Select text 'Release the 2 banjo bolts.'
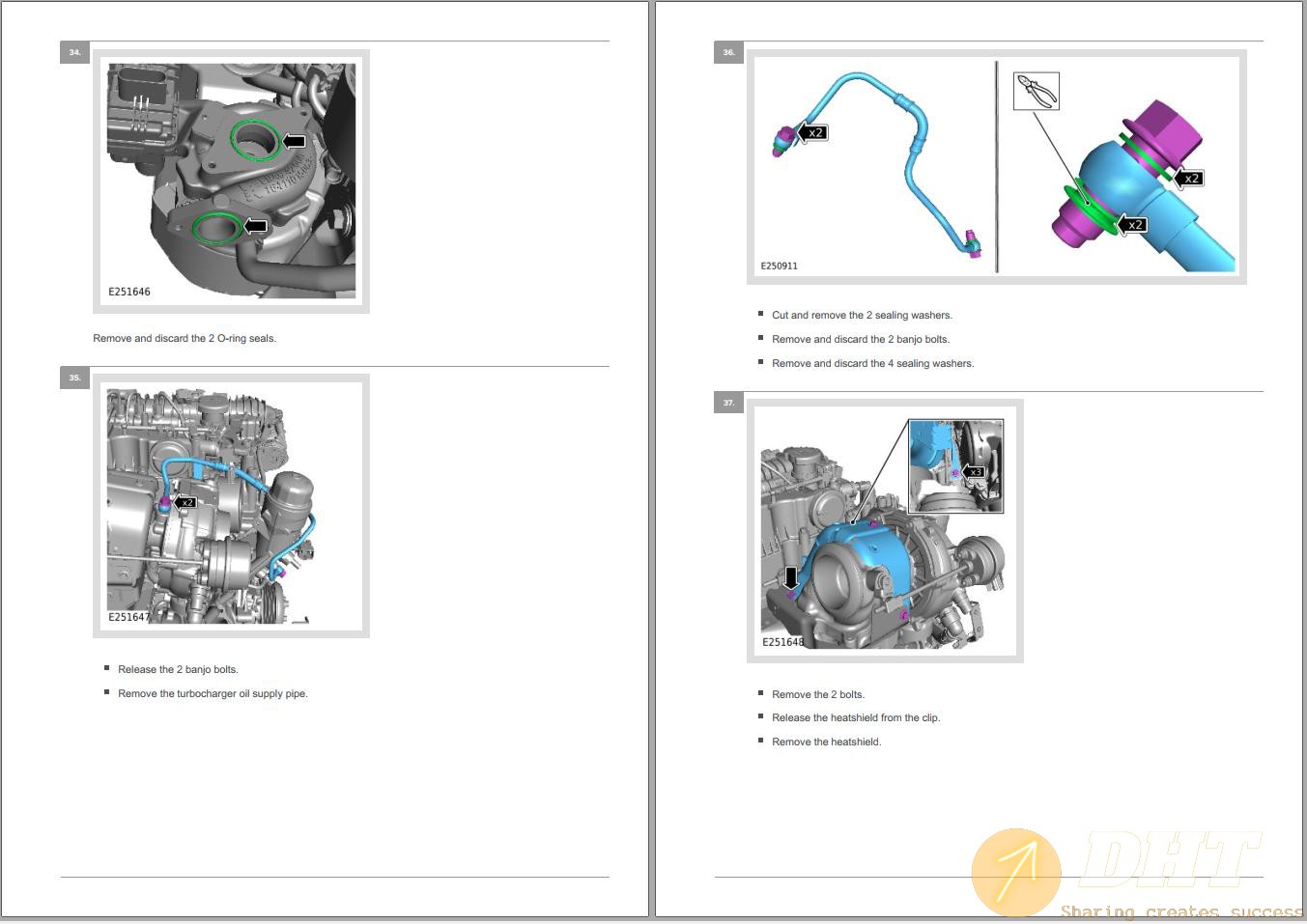 pyautogui.click(x=178, y=669)
